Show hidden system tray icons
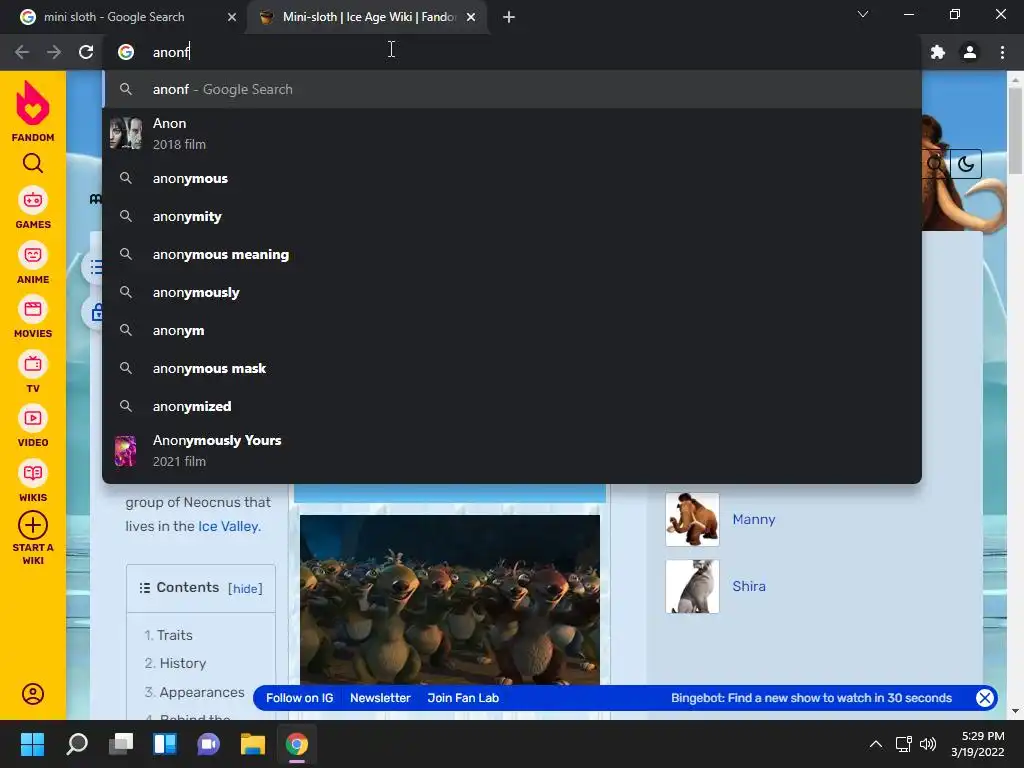This screenshot has height=768, width=1024. 876,744
